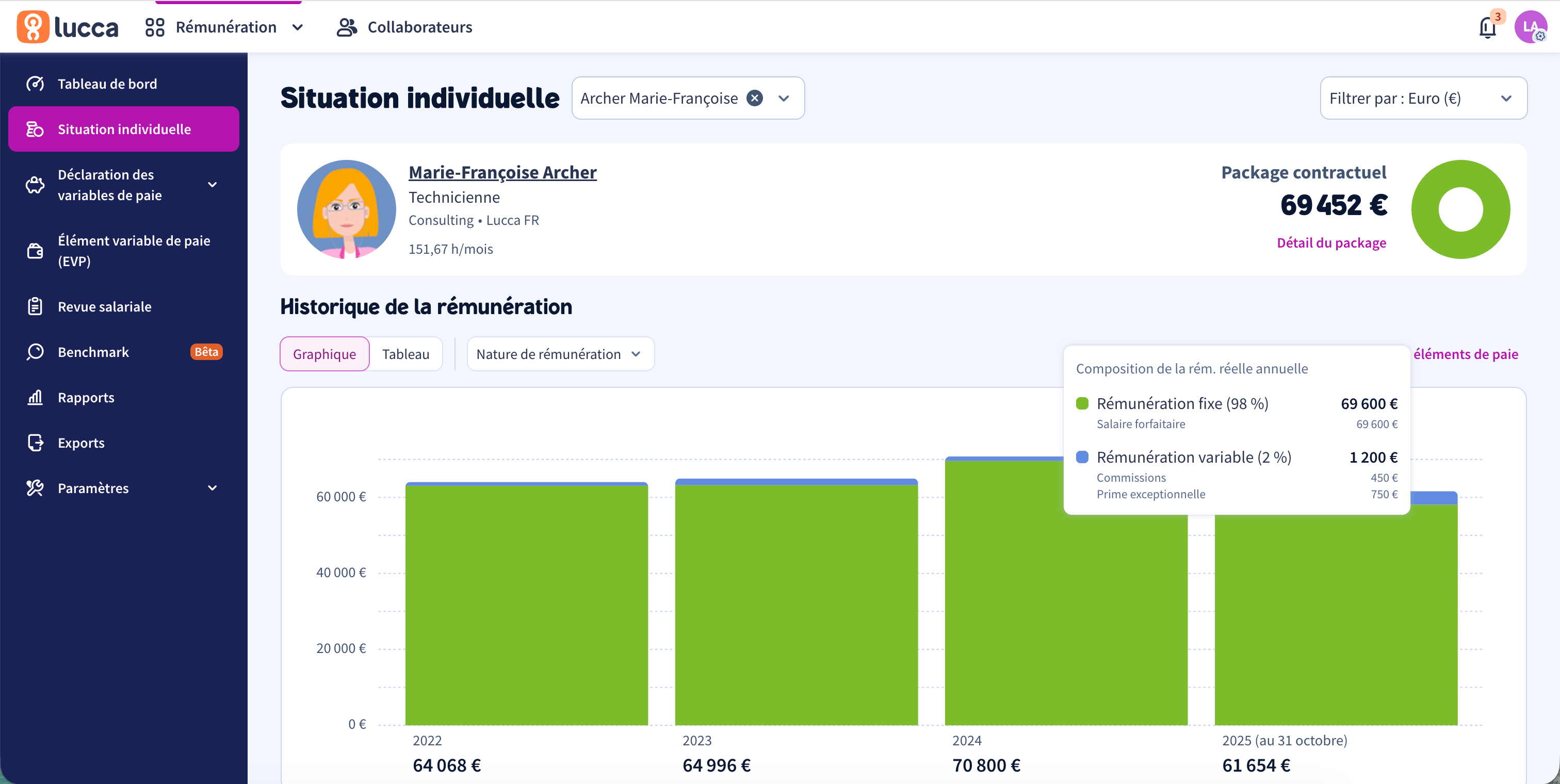
Task: Open the Rémunération module menu
Action: point(225,27)
